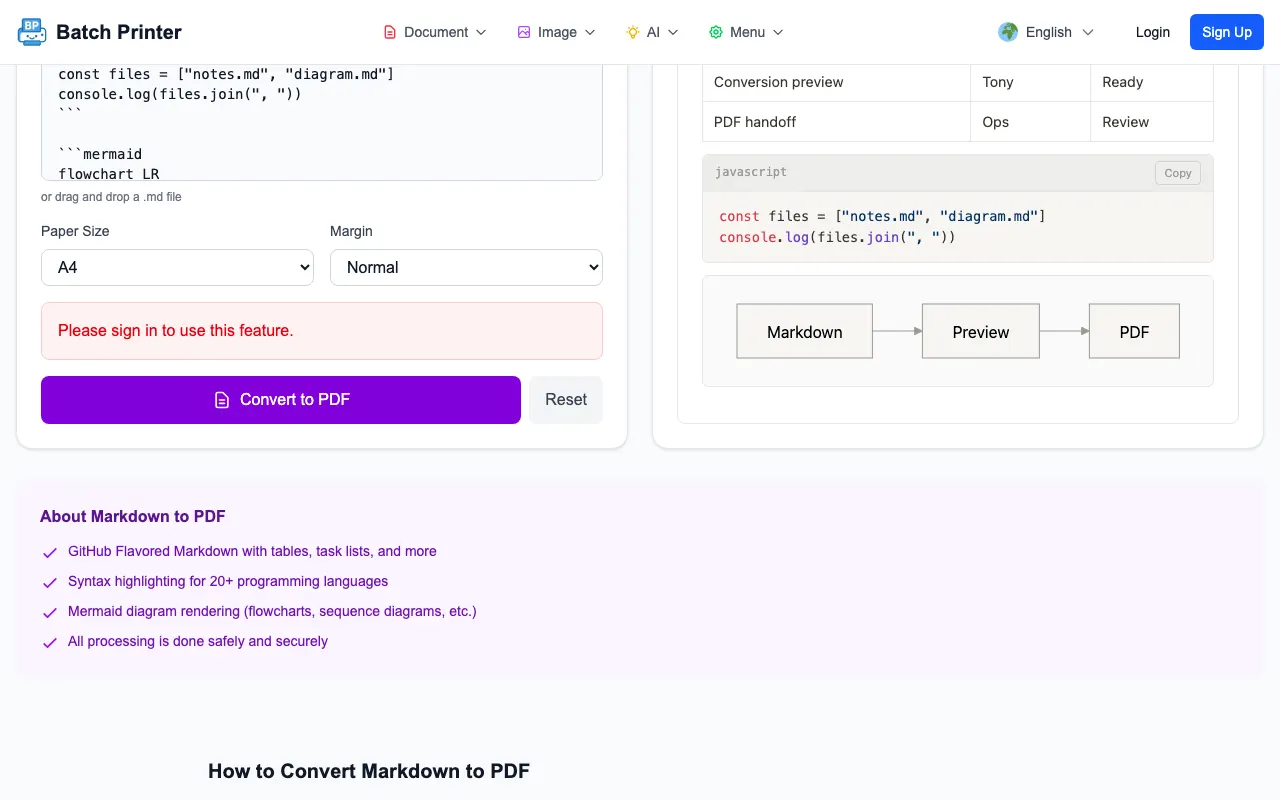Click the Sign Up button
The image size is (1280, 800).
tap(1227, 32)
